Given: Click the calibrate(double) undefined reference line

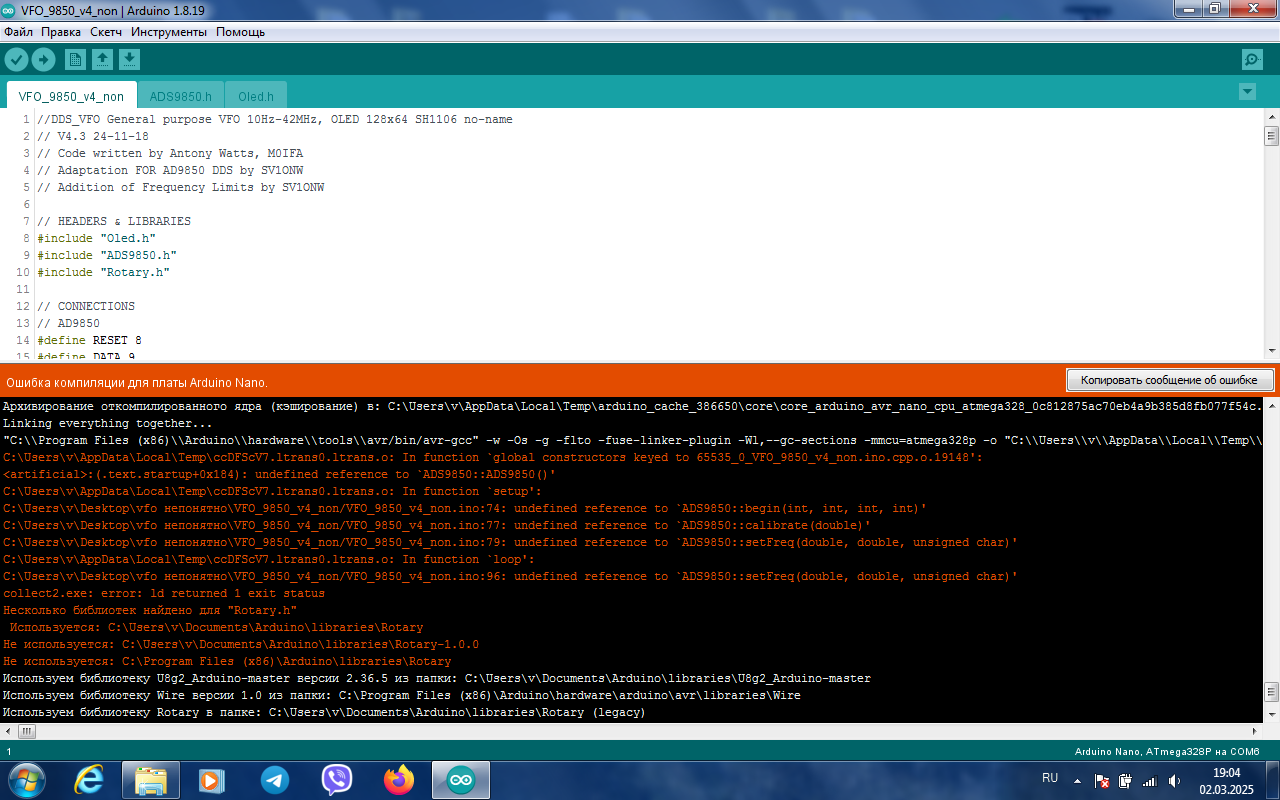Looking at the screenshot, I should click(x=437, y=525).
